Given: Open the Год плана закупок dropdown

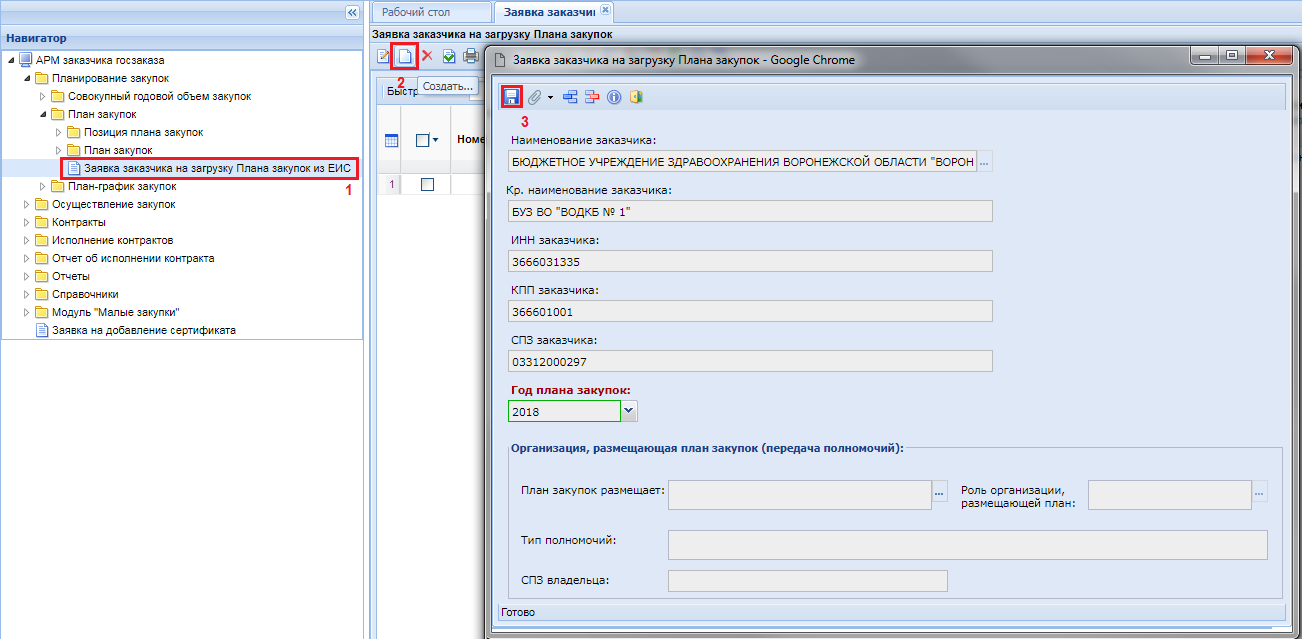Looking at the screenshot, I should pyautogui.click(x=629, y=411).
